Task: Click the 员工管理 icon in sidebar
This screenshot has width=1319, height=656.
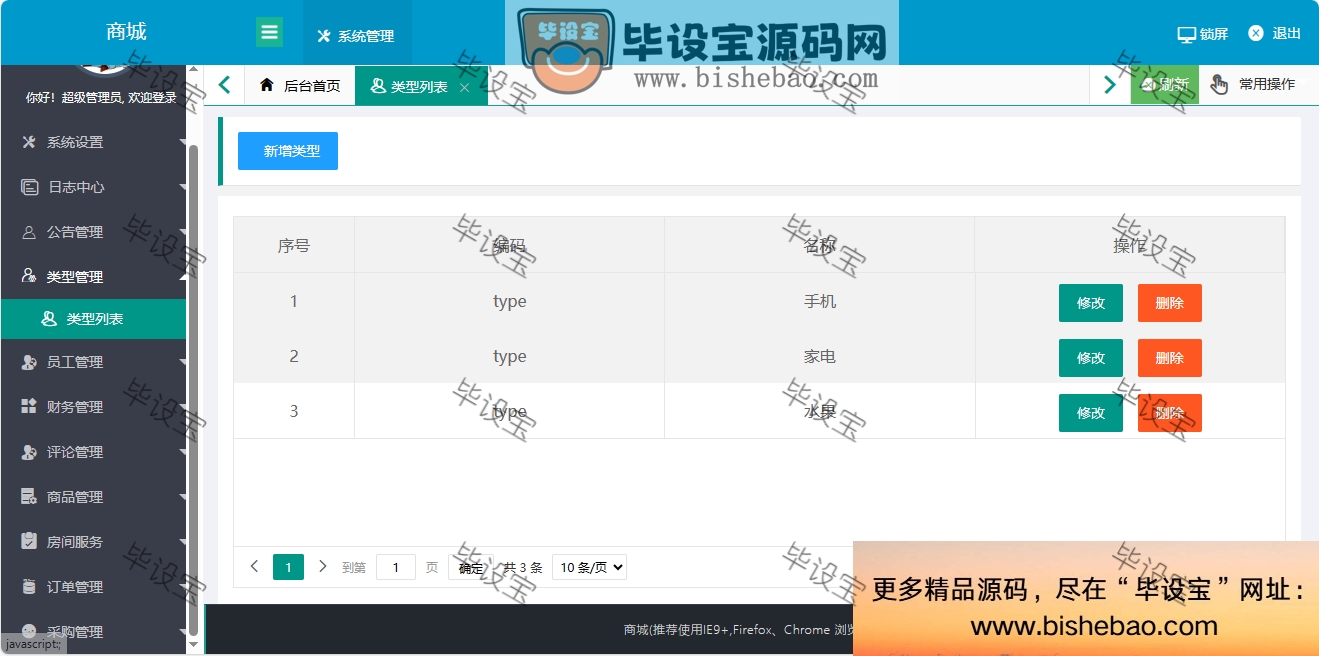Action: point(29,362)
